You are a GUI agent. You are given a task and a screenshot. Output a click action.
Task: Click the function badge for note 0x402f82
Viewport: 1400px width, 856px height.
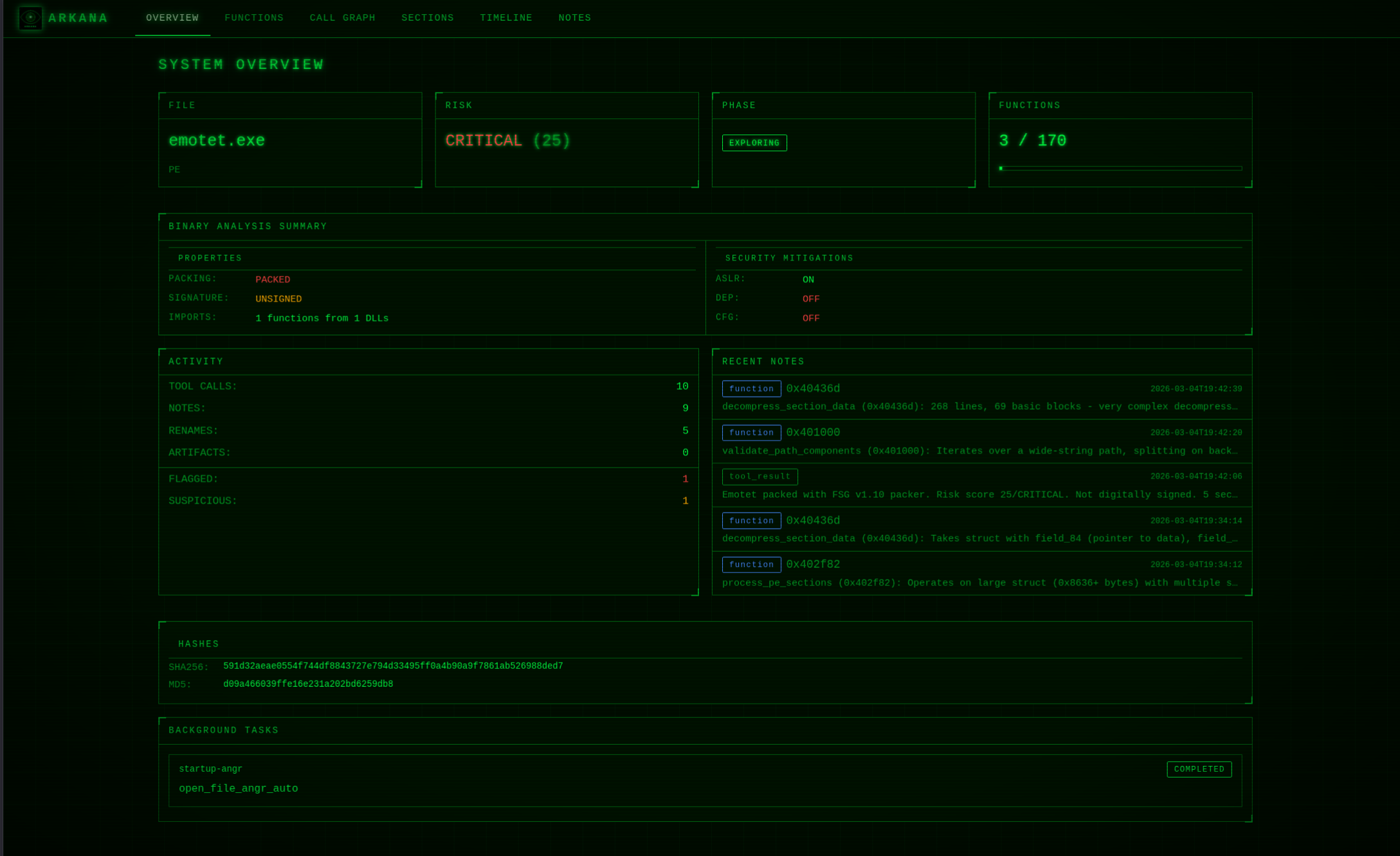[751, 564]
